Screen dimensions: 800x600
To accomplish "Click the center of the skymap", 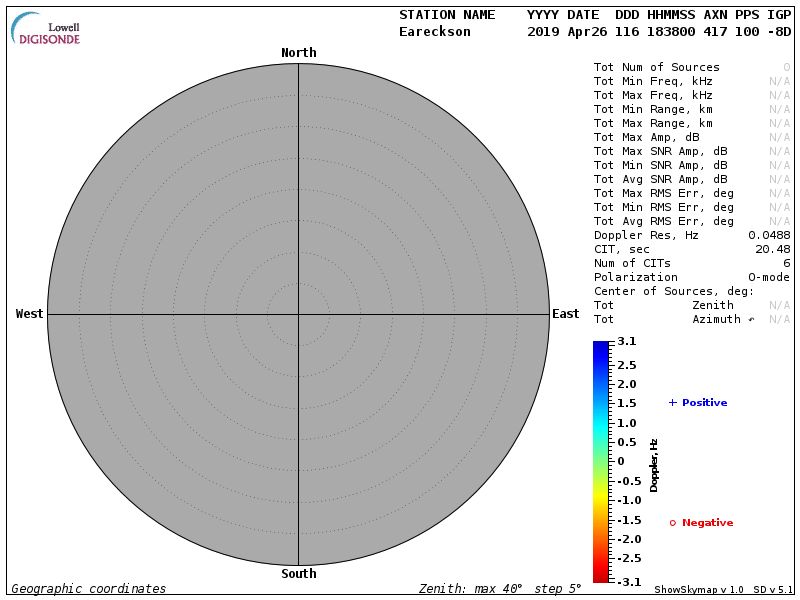I will (x=298, y=314).
